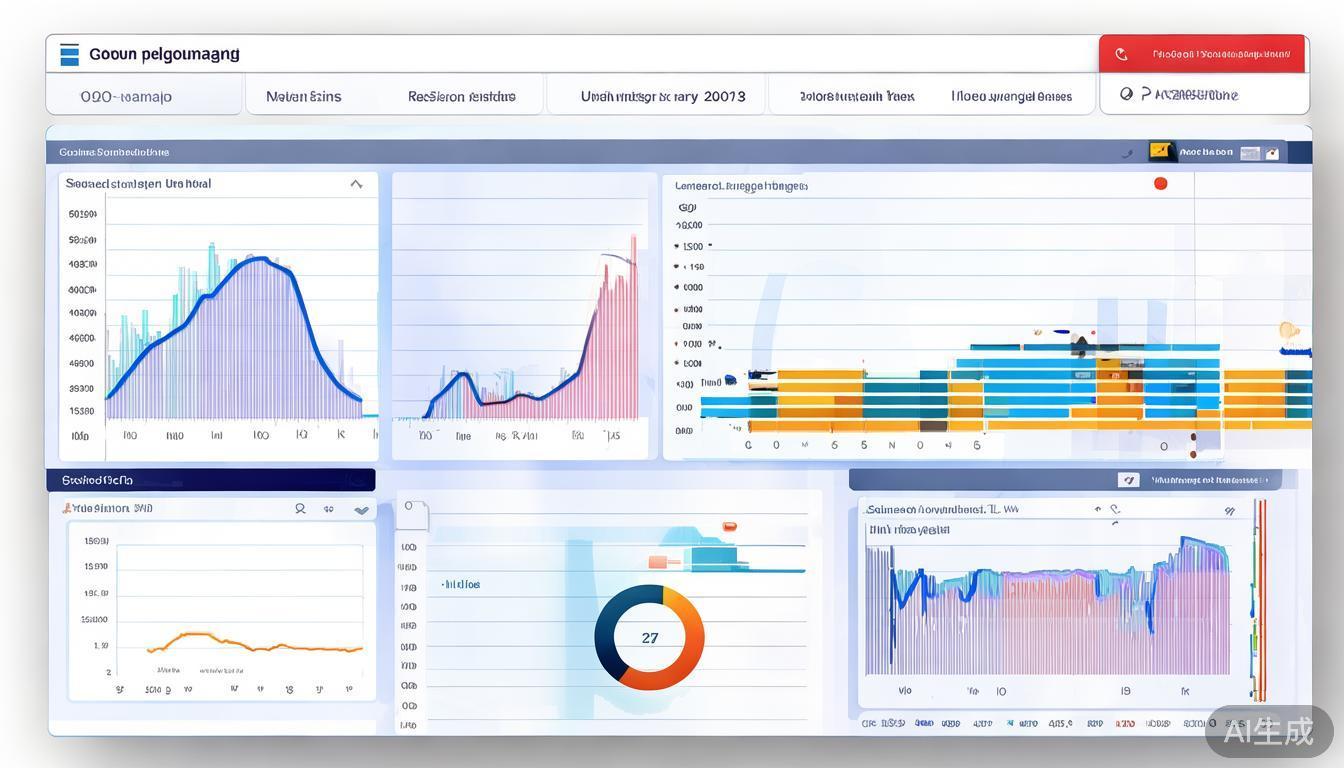The image size is (1344, 768).
Task: Toggle the small orange pill above the donut chart
Action: pos(729,526)
